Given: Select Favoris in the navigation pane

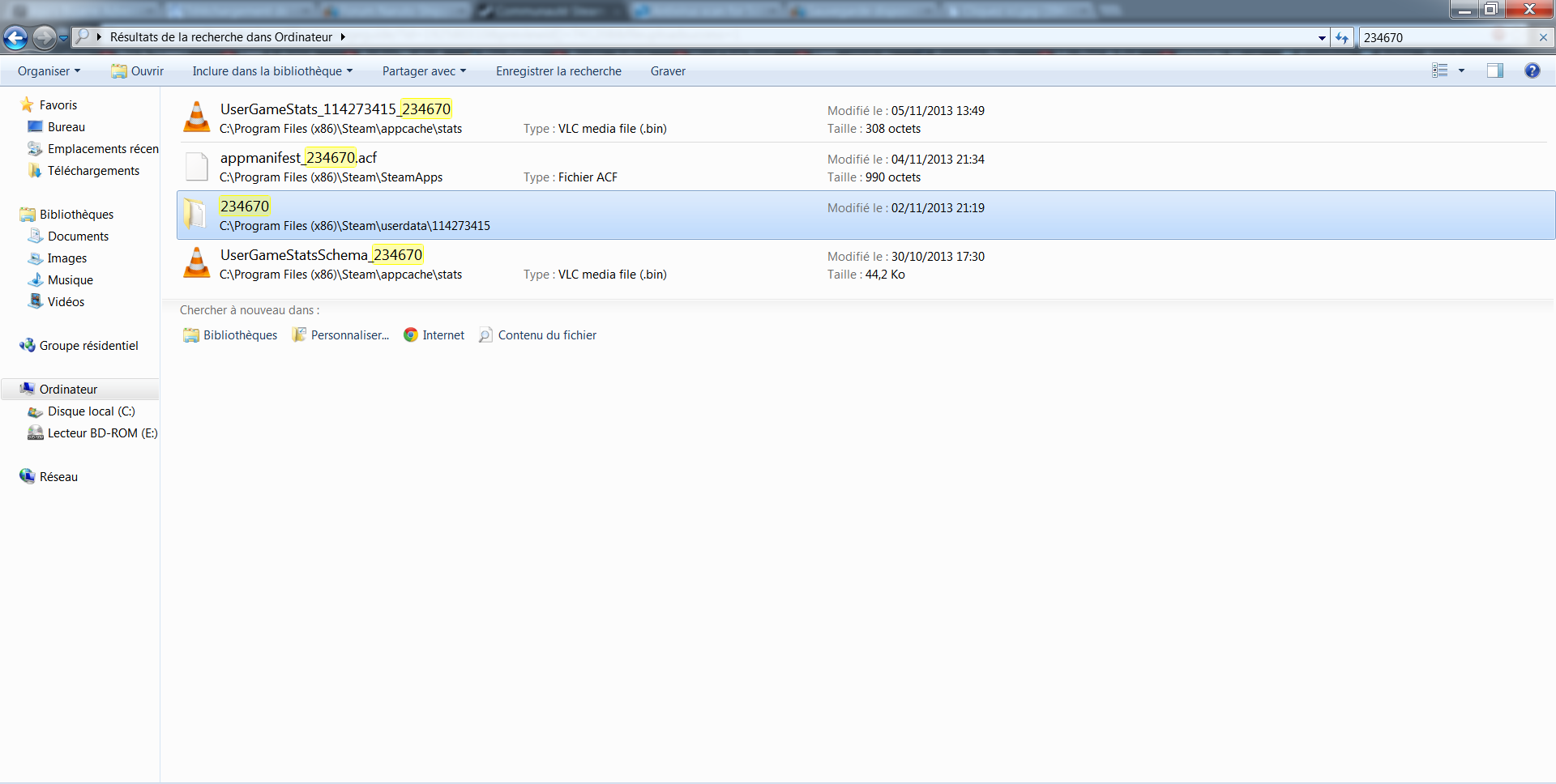Looking at the screenshot, I should (58, 105).
